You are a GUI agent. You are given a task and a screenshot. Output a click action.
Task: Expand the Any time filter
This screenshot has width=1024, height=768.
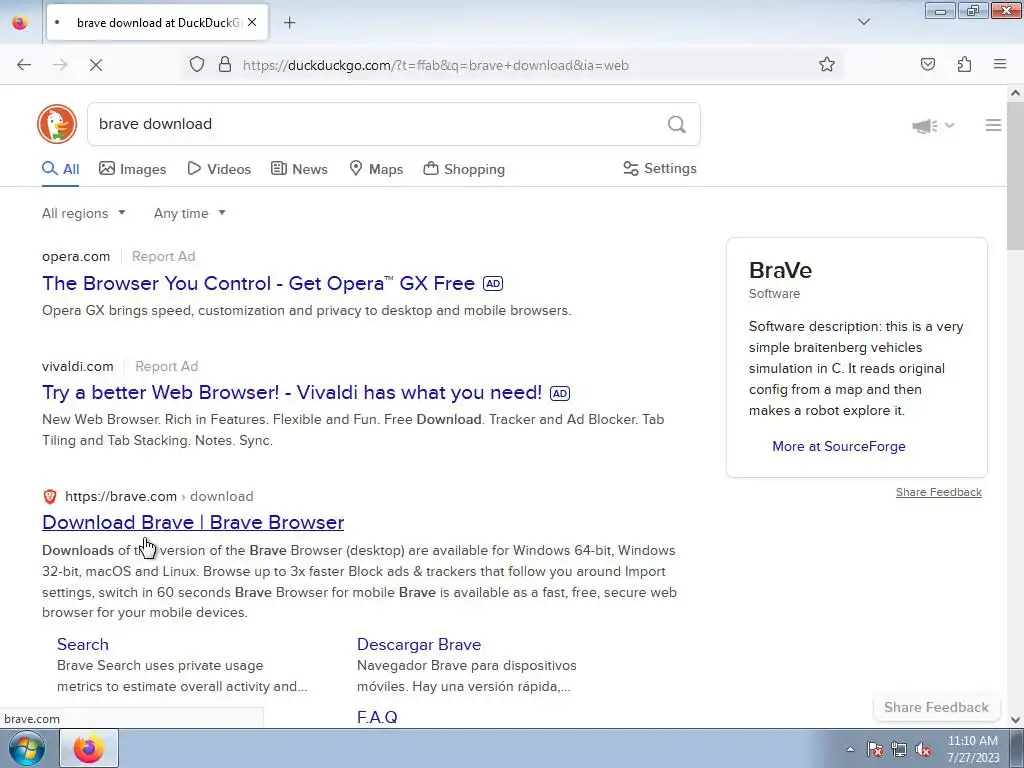click(189, 214)
